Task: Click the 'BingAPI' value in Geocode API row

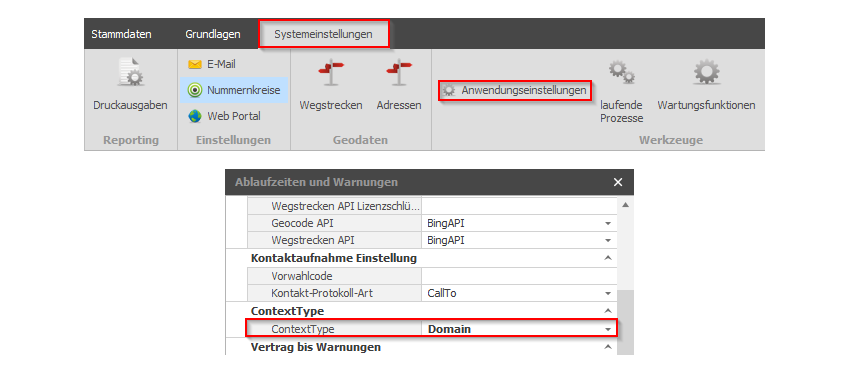Action: point(446,223)
